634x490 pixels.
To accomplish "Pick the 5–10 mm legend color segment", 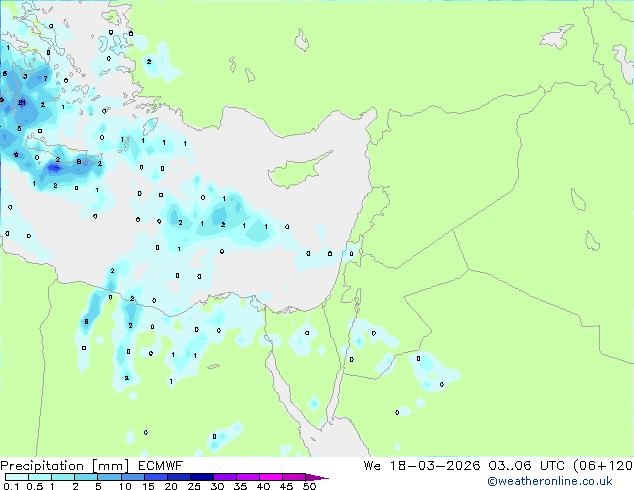I will 109,477.
